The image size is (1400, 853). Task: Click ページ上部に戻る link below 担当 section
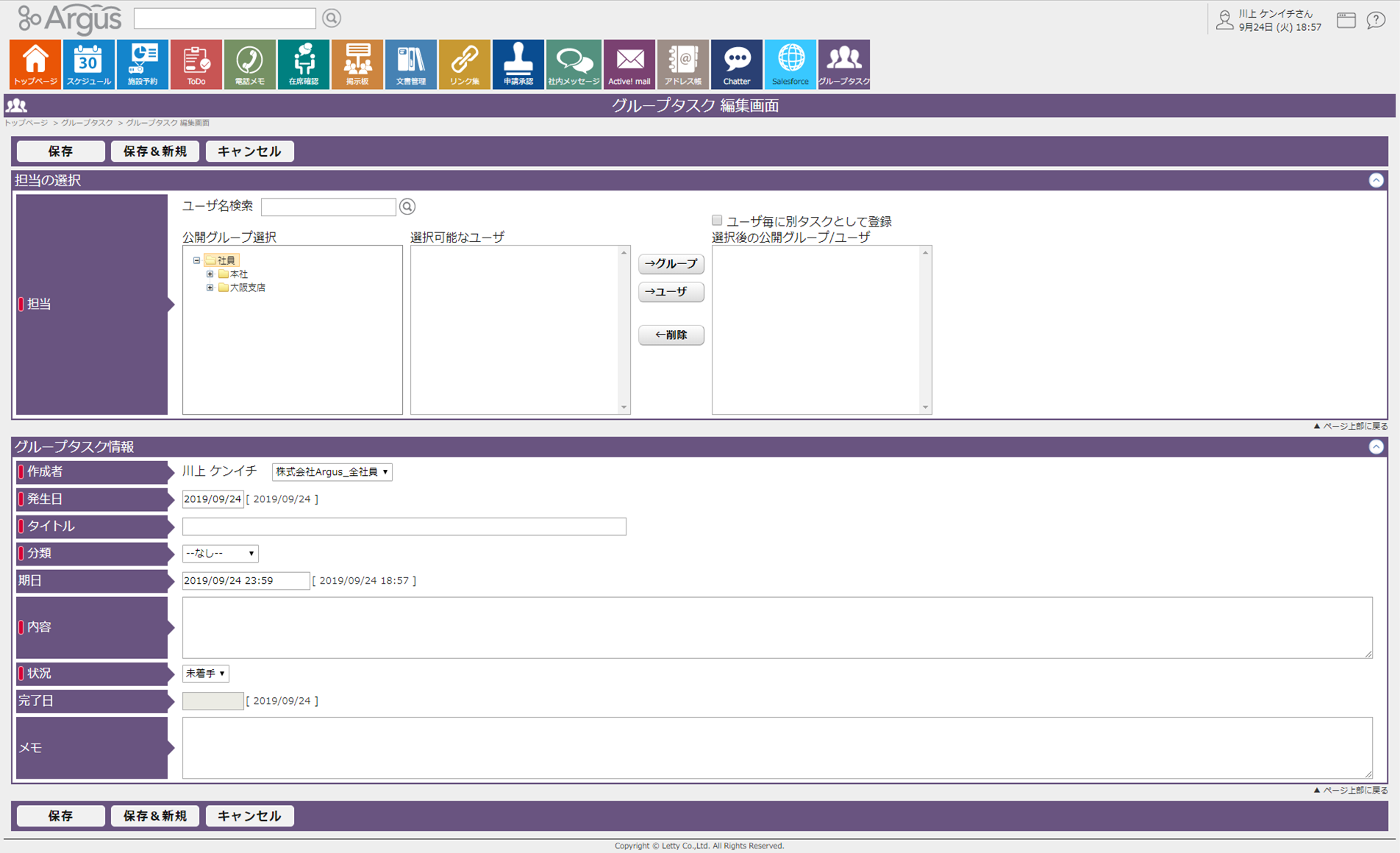pos(1351,426)
